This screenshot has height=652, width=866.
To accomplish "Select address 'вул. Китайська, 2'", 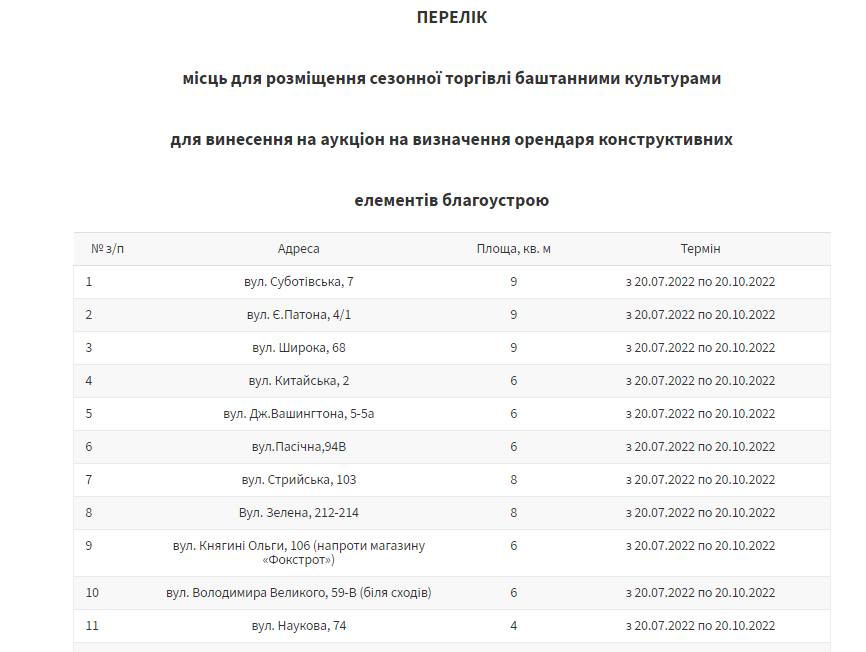I will (x=299, y=381).
